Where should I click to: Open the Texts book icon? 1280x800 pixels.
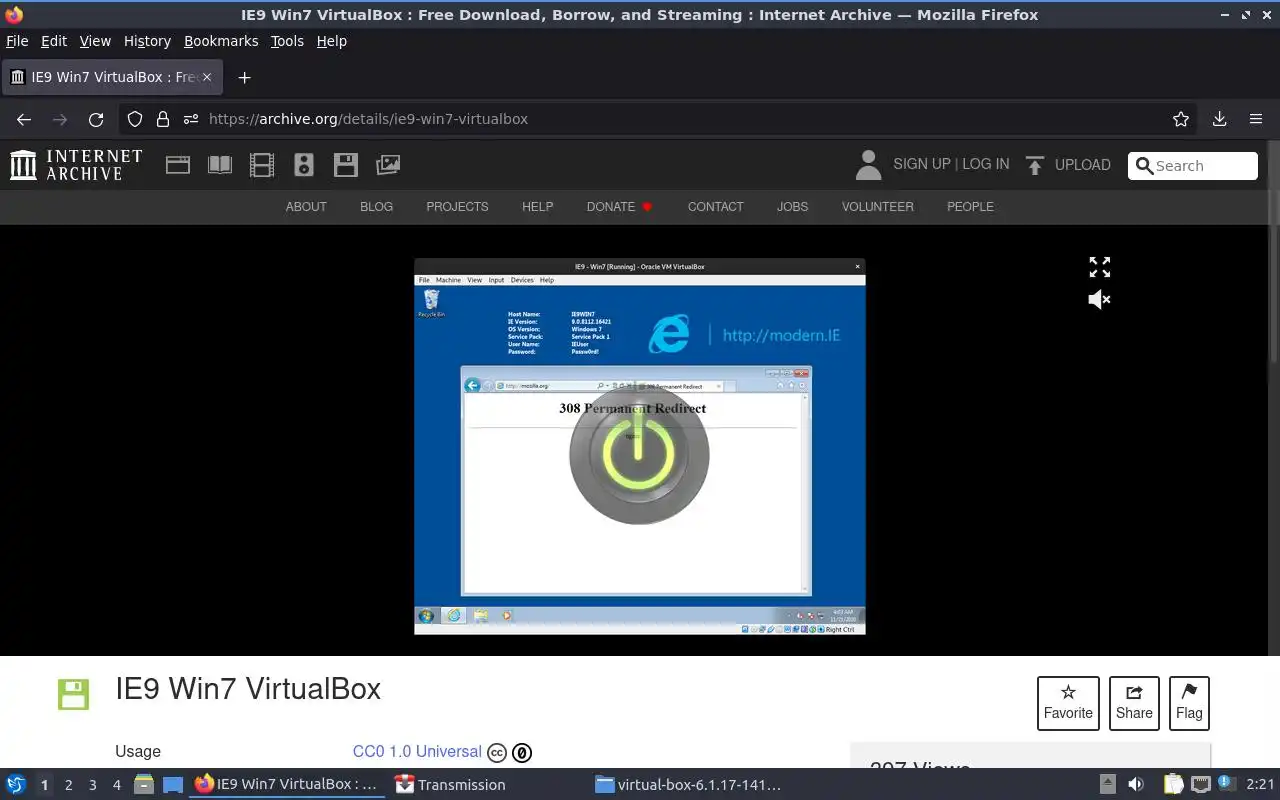[x=220, y=165]
